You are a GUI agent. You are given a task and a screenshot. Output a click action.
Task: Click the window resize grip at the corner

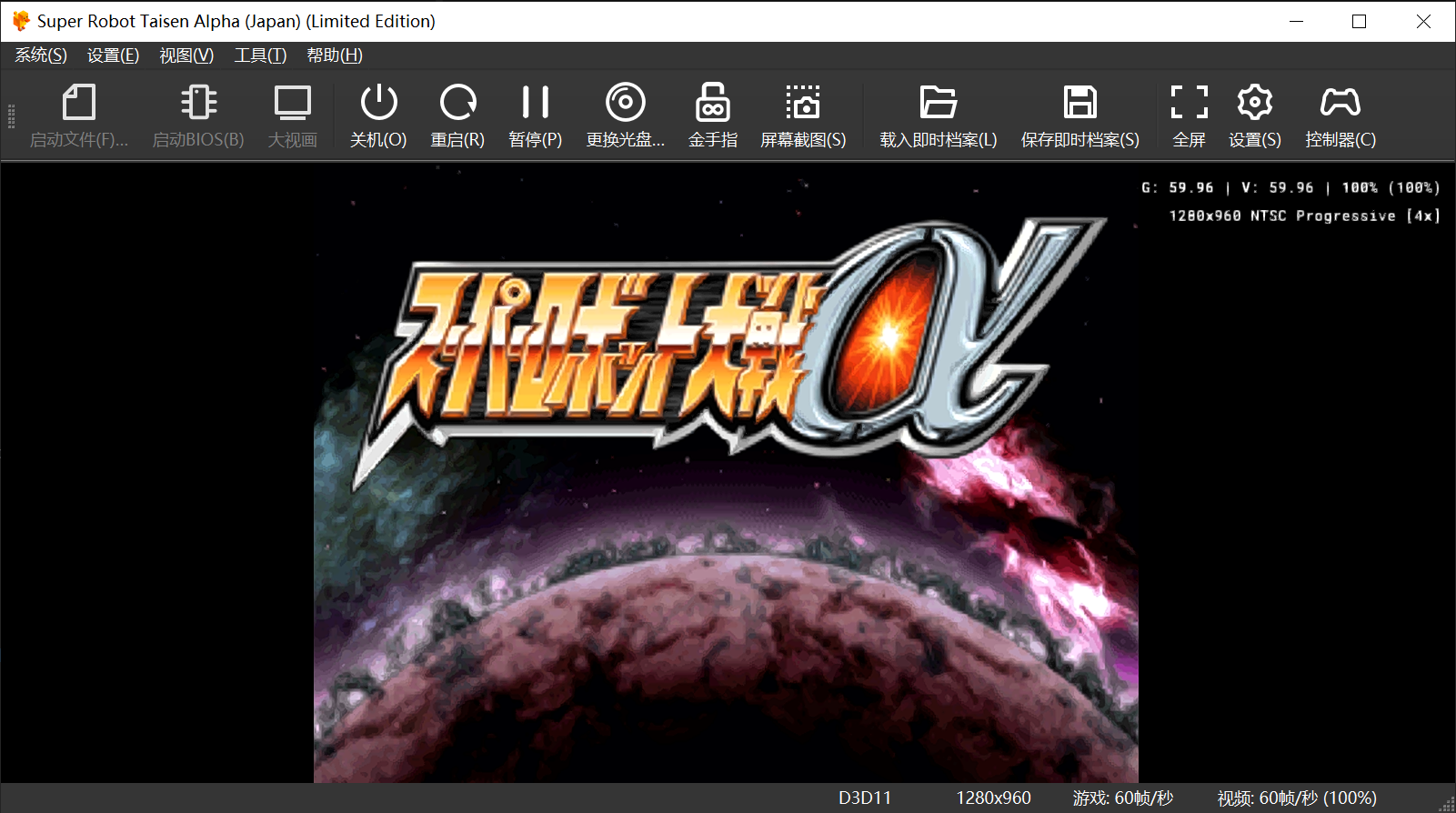point(1447,804)
